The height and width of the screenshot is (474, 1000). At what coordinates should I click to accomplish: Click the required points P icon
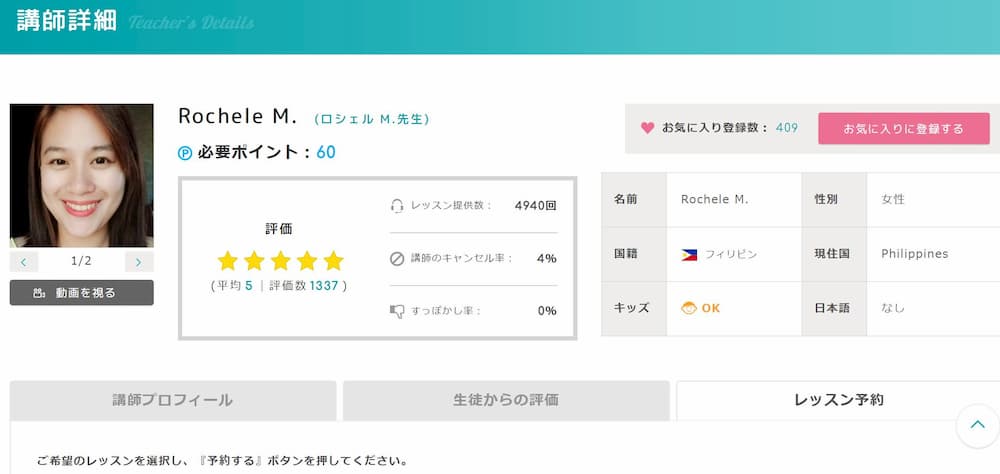pos(184,153)
